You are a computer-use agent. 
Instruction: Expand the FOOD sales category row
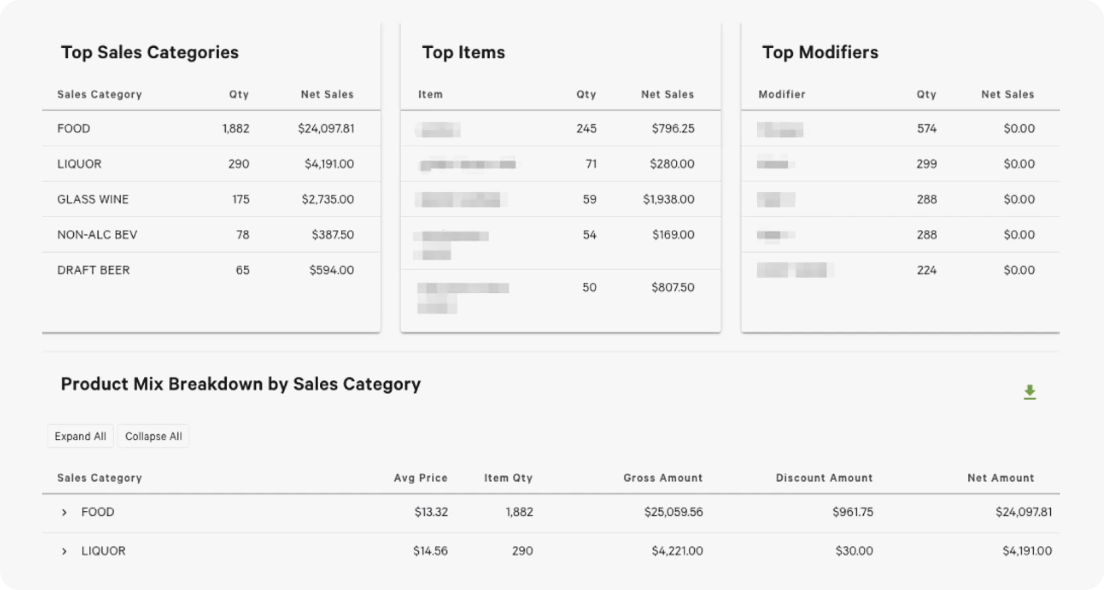[64, 513]
